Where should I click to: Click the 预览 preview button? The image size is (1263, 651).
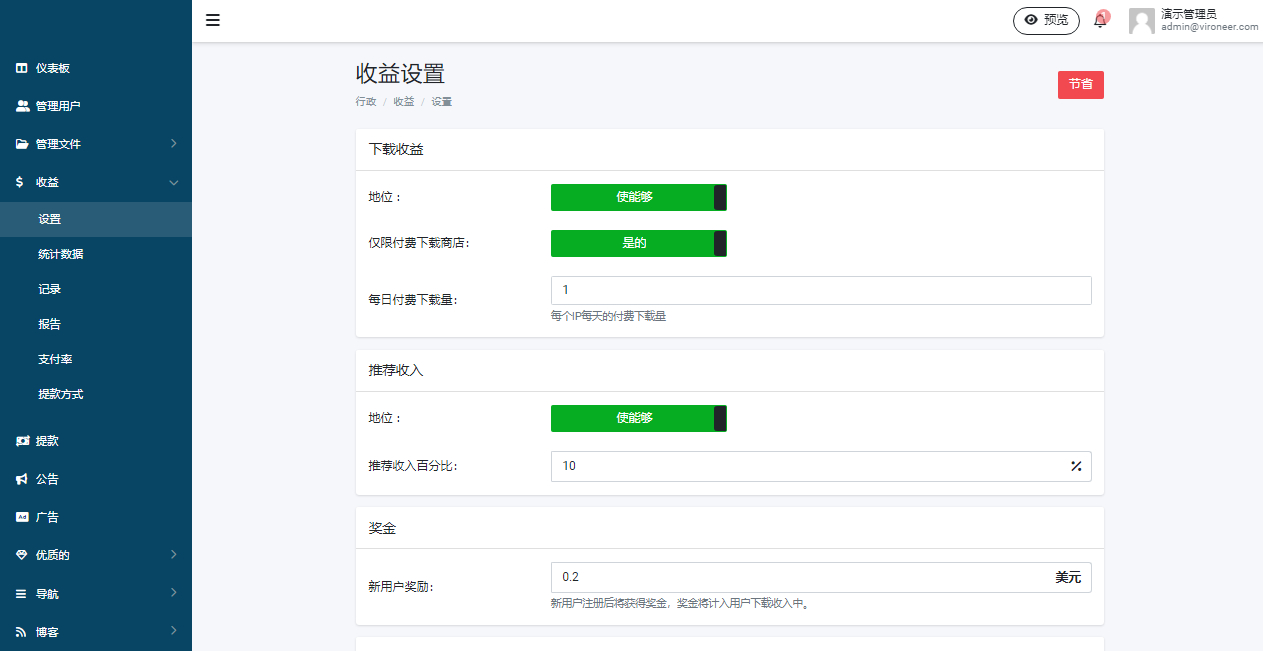point(1046,20)
